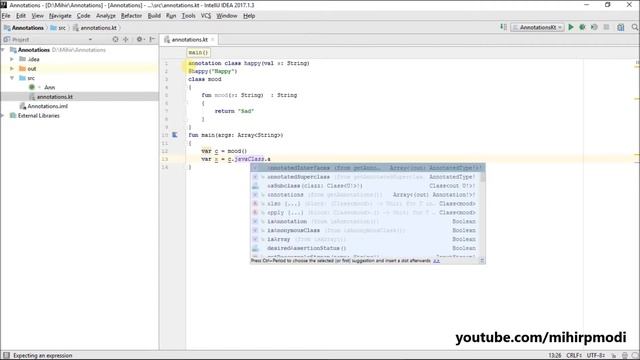
Task: Open the Refactor menu
Action: pos(131,16)
